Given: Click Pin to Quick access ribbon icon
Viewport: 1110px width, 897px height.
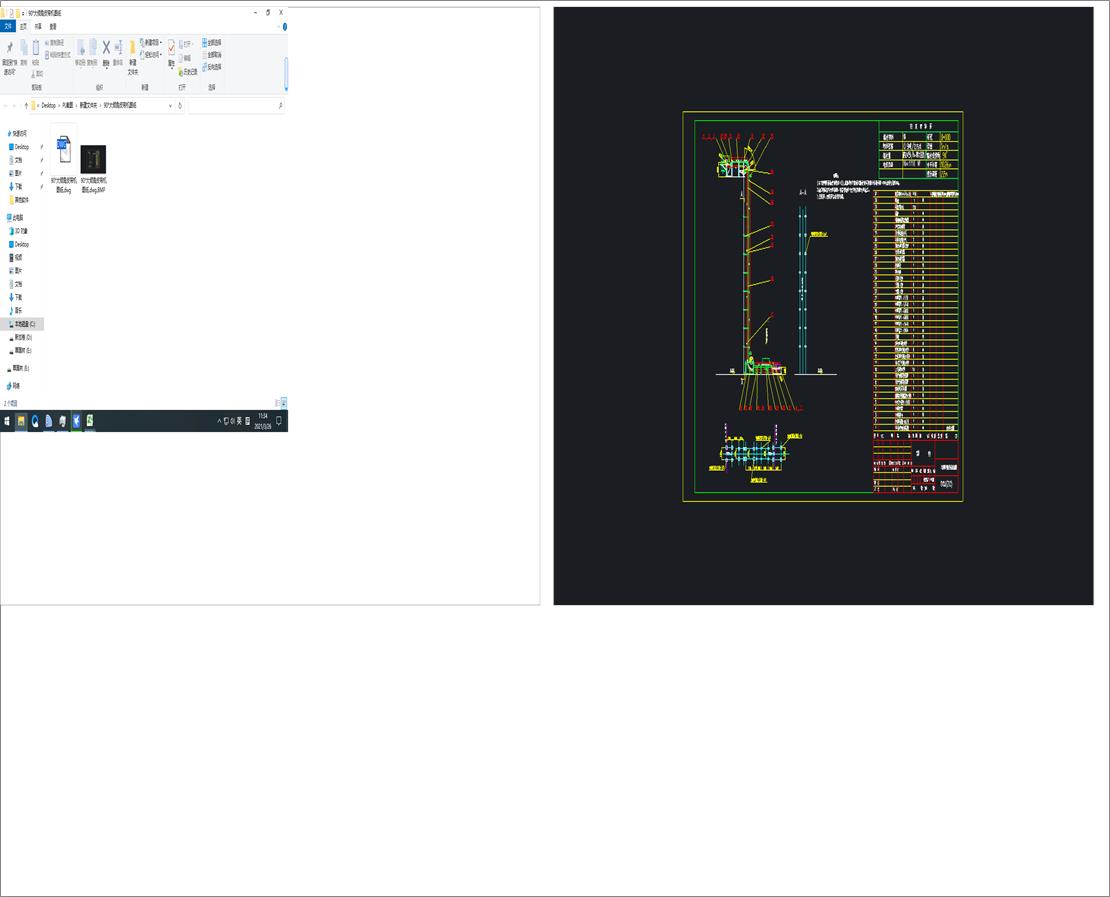Looking at the screenshot, I should point(9,47).
